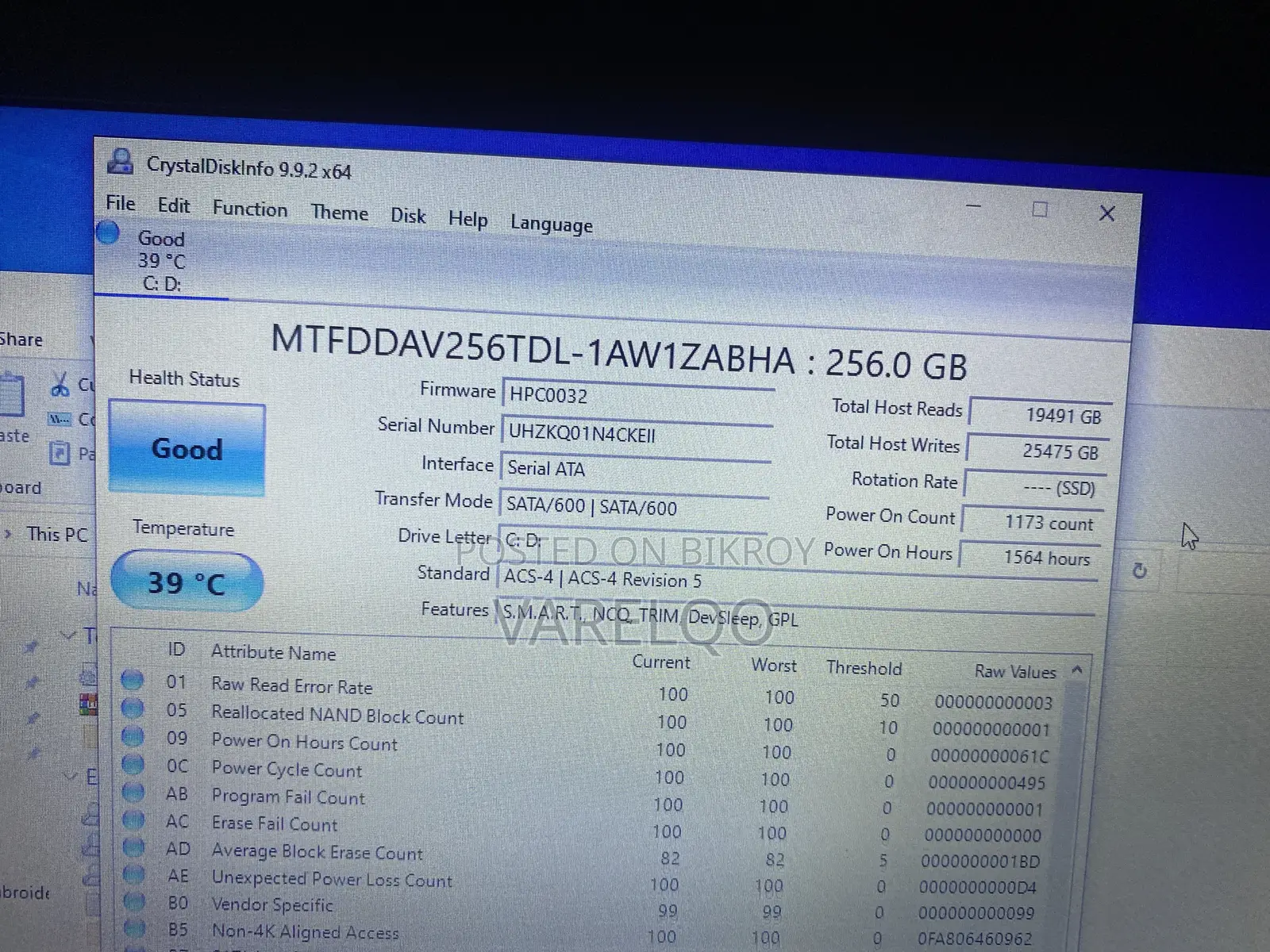Select the C: D: disk status circle
The width and height of the screenshot is (1270, 952).
pos(108,233)
